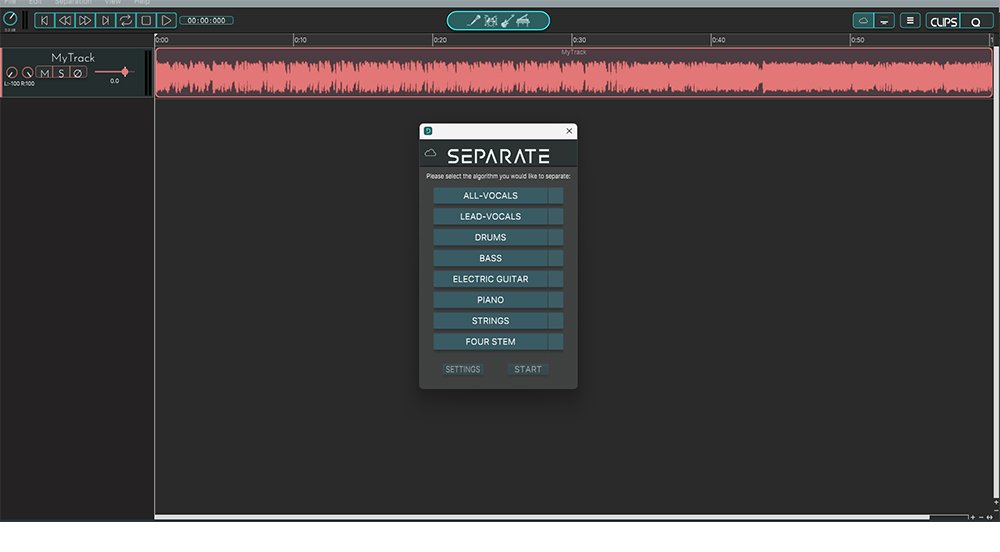Click the small box beside BASS
Viewport: 1000px width, 552px height.
pos(555,258)
